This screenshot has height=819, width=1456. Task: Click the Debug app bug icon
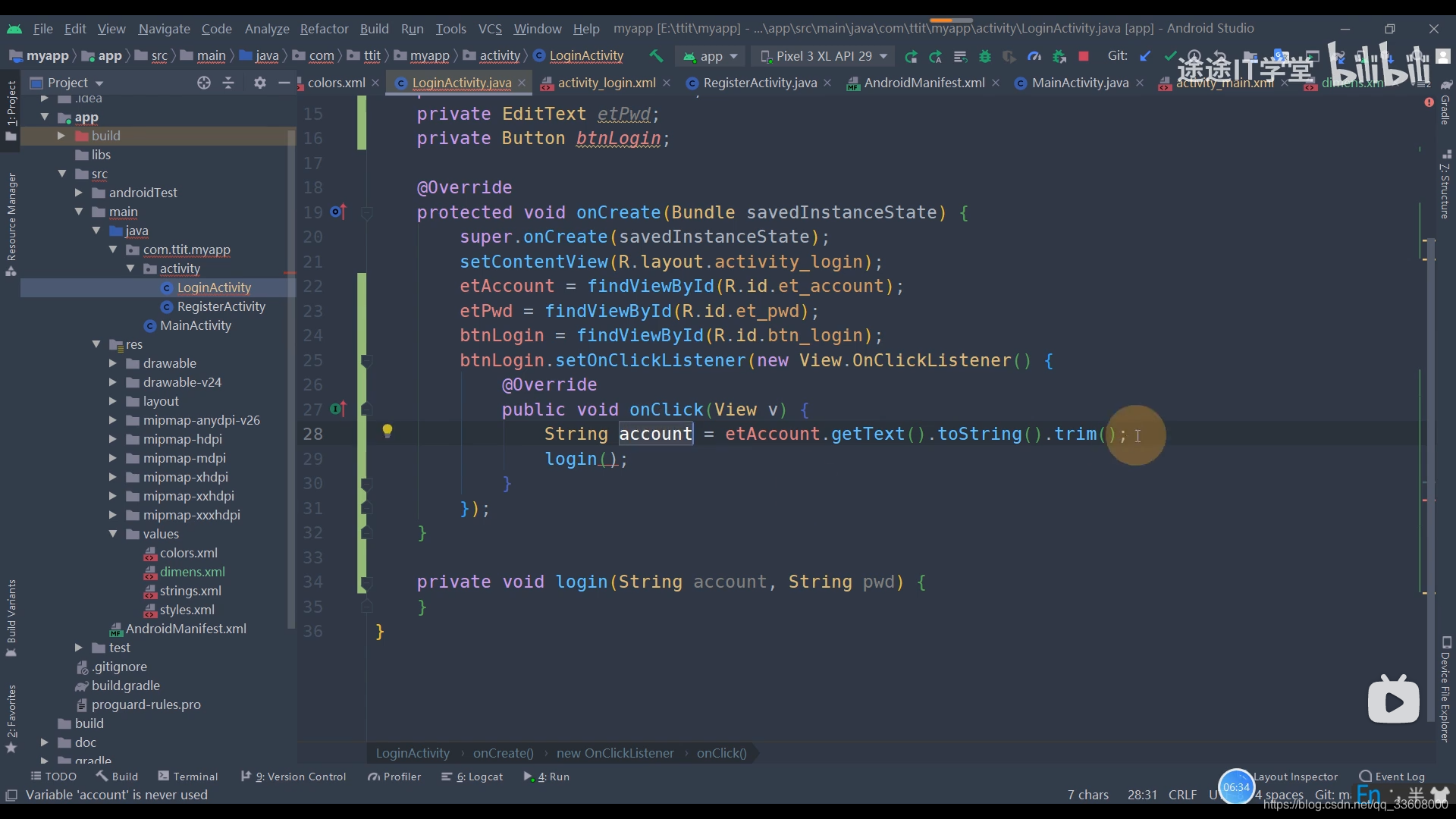(984, 56)
